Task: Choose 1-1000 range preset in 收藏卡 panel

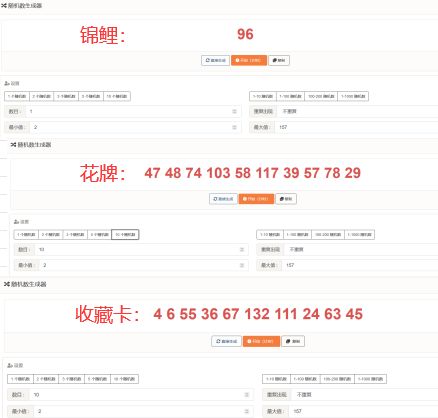Action: tap(370, 379)
